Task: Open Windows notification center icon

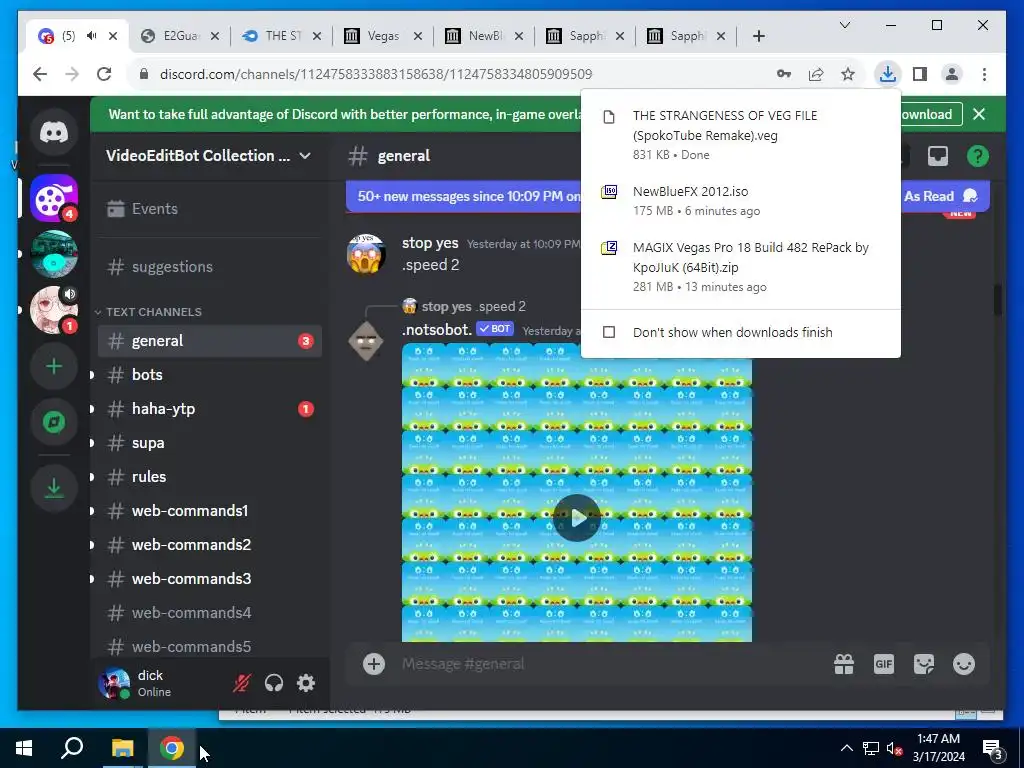Action: tap(993, 749)
